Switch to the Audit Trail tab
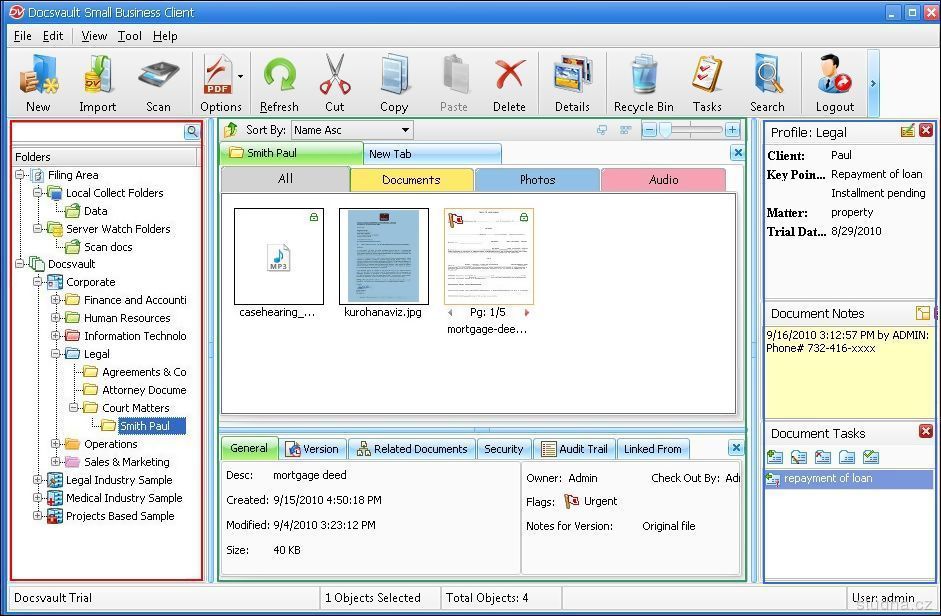This screenshot has height=616, width=941. point(574,449)
